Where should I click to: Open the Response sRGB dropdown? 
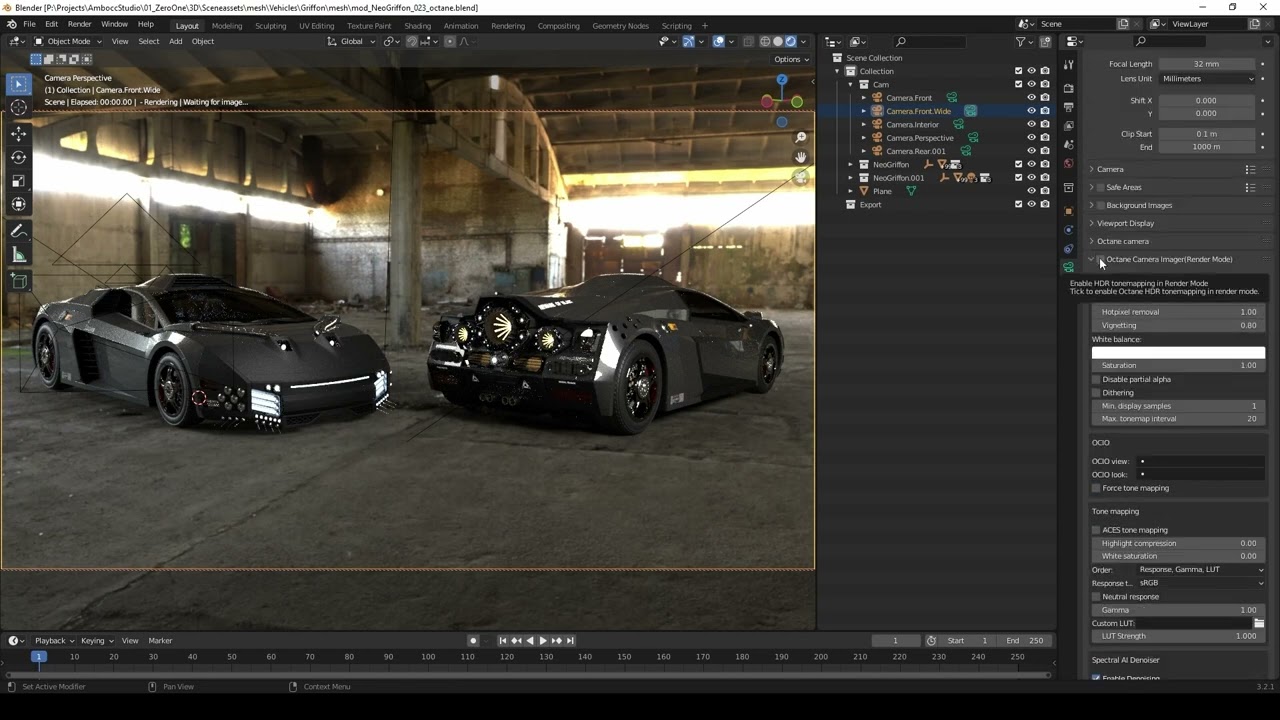pyautogui.click(x=1200, y=583)
